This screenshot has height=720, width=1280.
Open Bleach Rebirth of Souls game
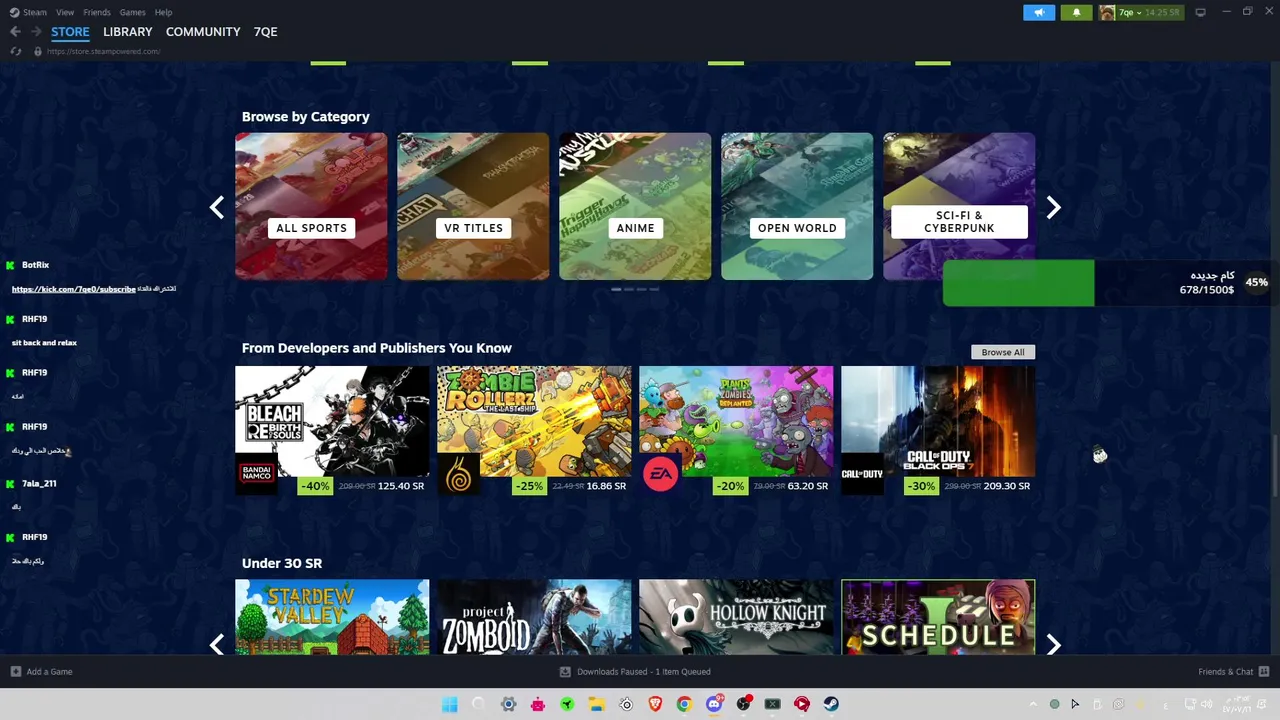pos(332,421)
